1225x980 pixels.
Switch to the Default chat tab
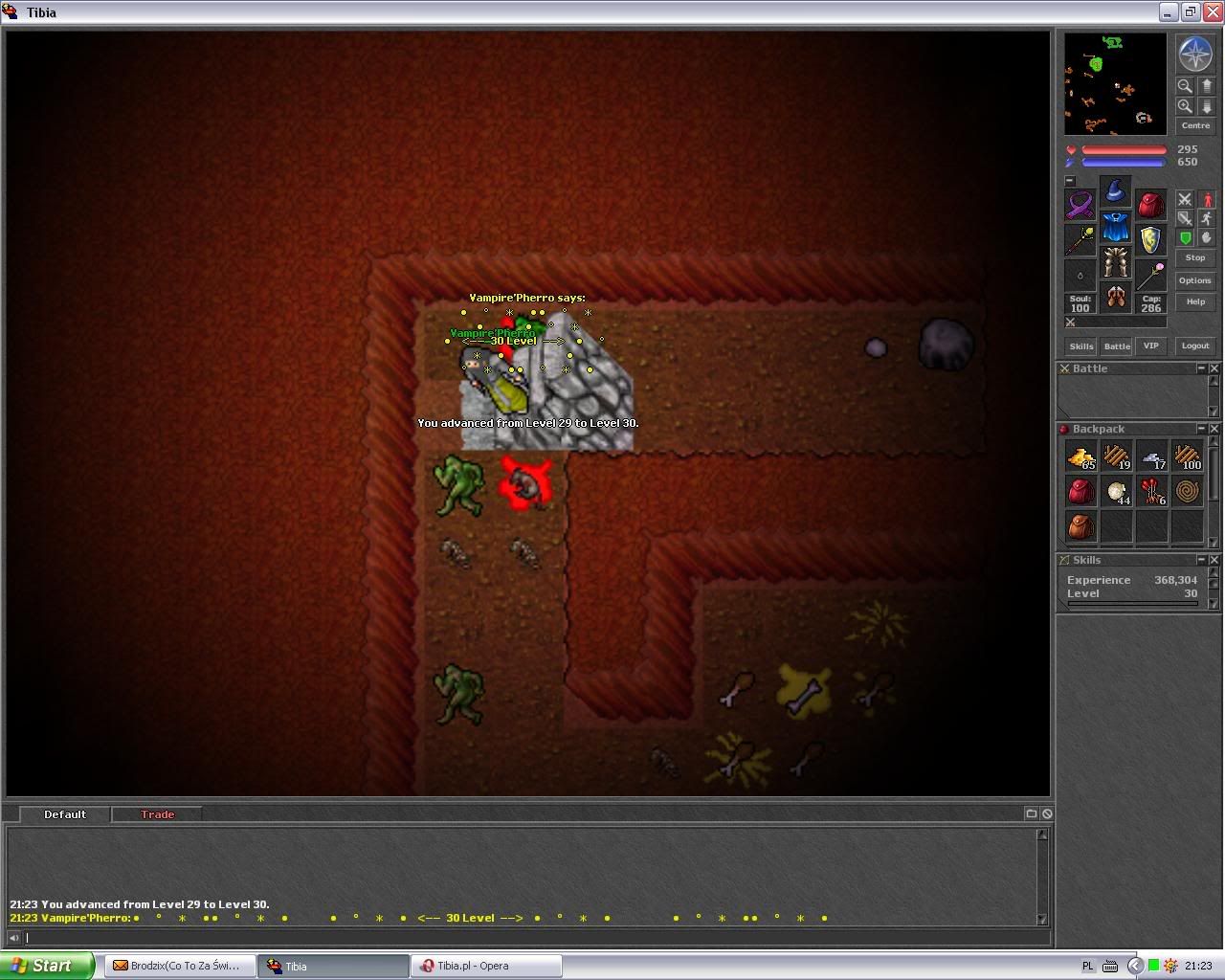(x=65, y=814)
